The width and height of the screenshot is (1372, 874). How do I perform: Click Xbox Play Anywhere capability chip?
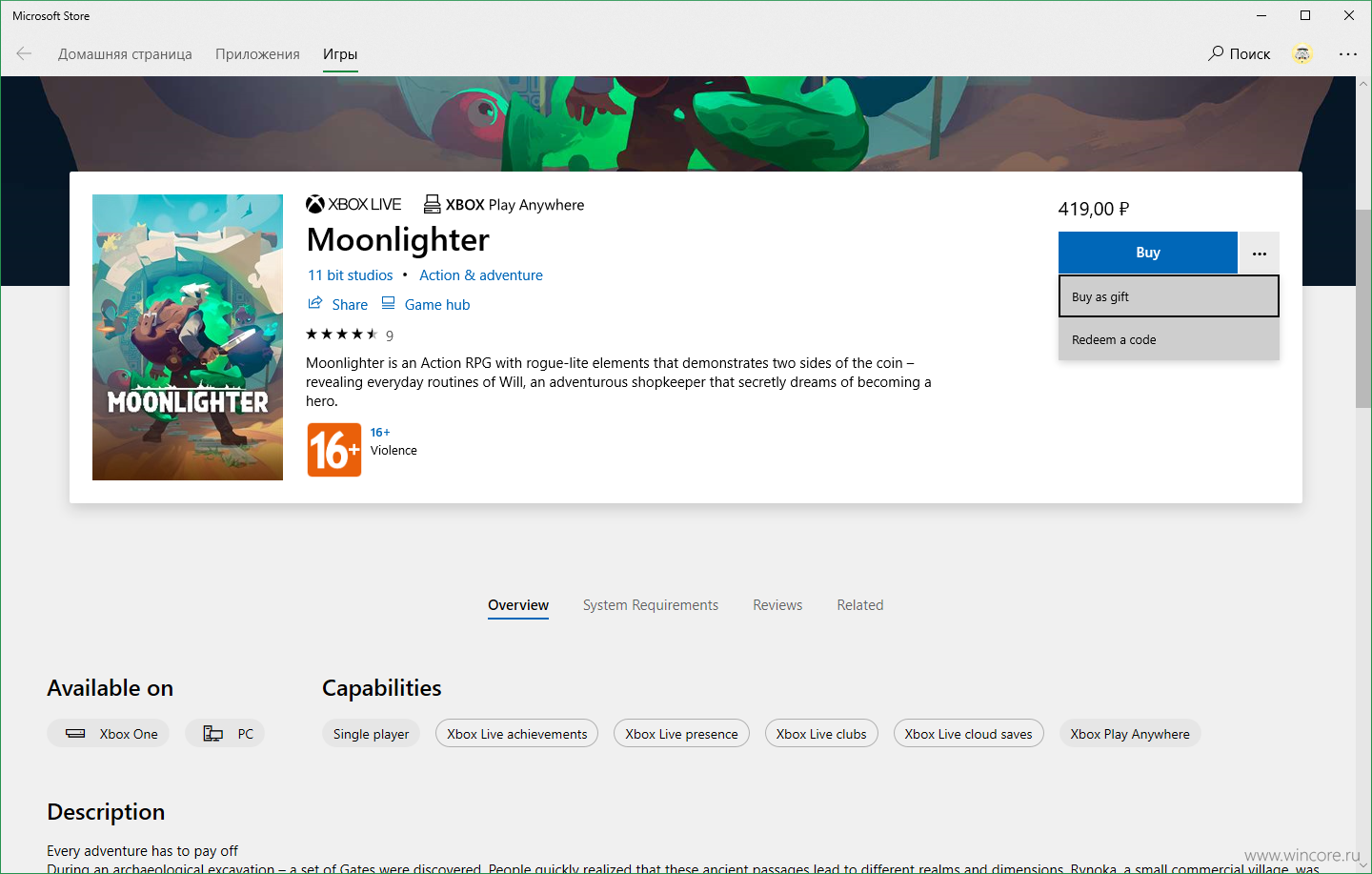point(1130,734)
